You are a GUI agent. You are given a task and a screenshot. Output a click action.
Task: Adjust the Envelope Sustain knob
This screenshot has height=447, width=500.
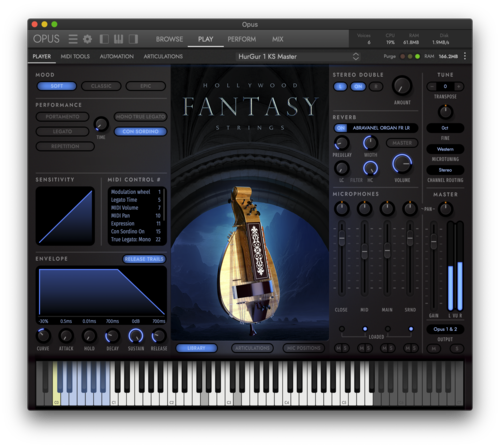136,336
